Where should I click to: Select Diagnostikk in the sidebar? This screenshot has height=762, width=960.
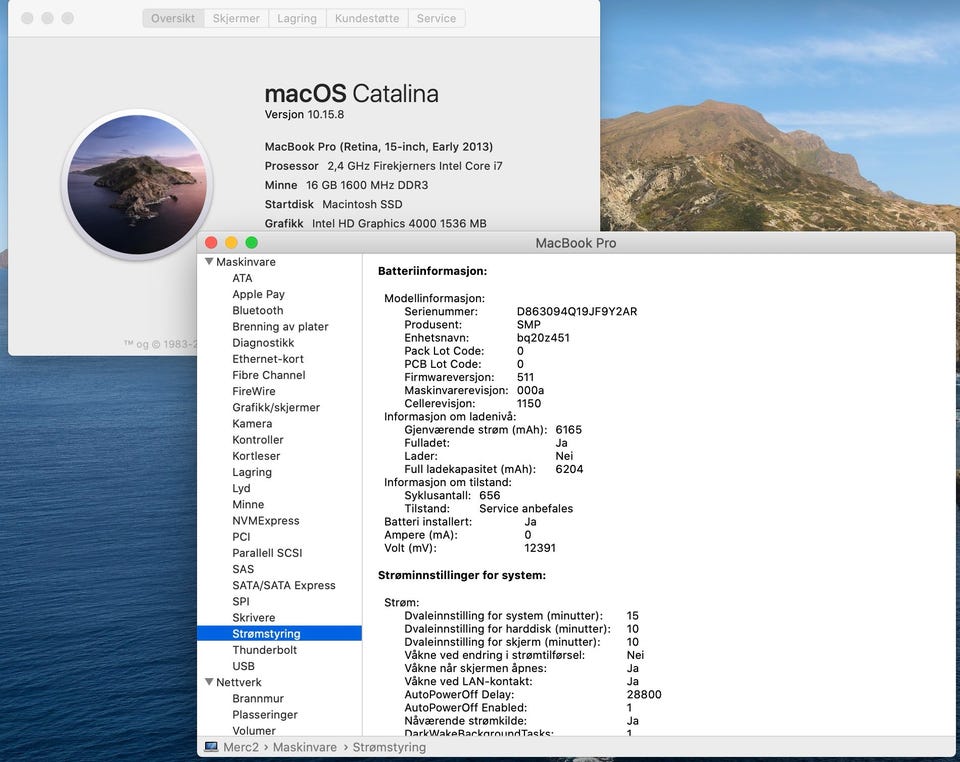[x=263, y=343]
